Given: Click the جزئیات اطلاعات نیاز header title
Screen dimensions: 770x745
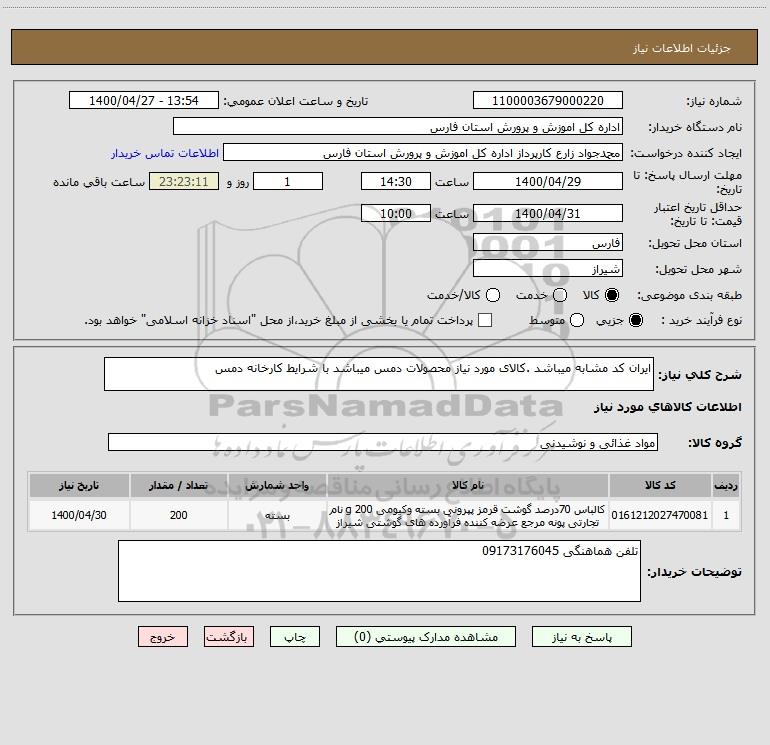Looking at the screenshot, I should [682, 48].
